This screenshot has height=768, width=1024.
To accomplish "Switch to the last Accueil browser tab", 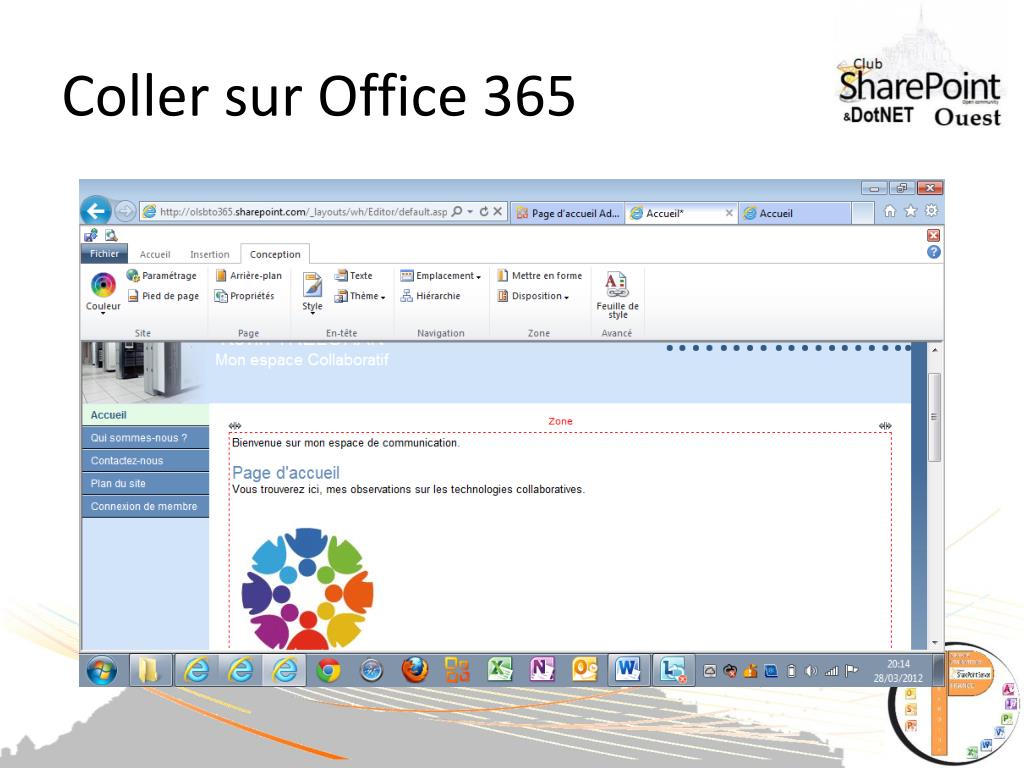I will point(795,213).
